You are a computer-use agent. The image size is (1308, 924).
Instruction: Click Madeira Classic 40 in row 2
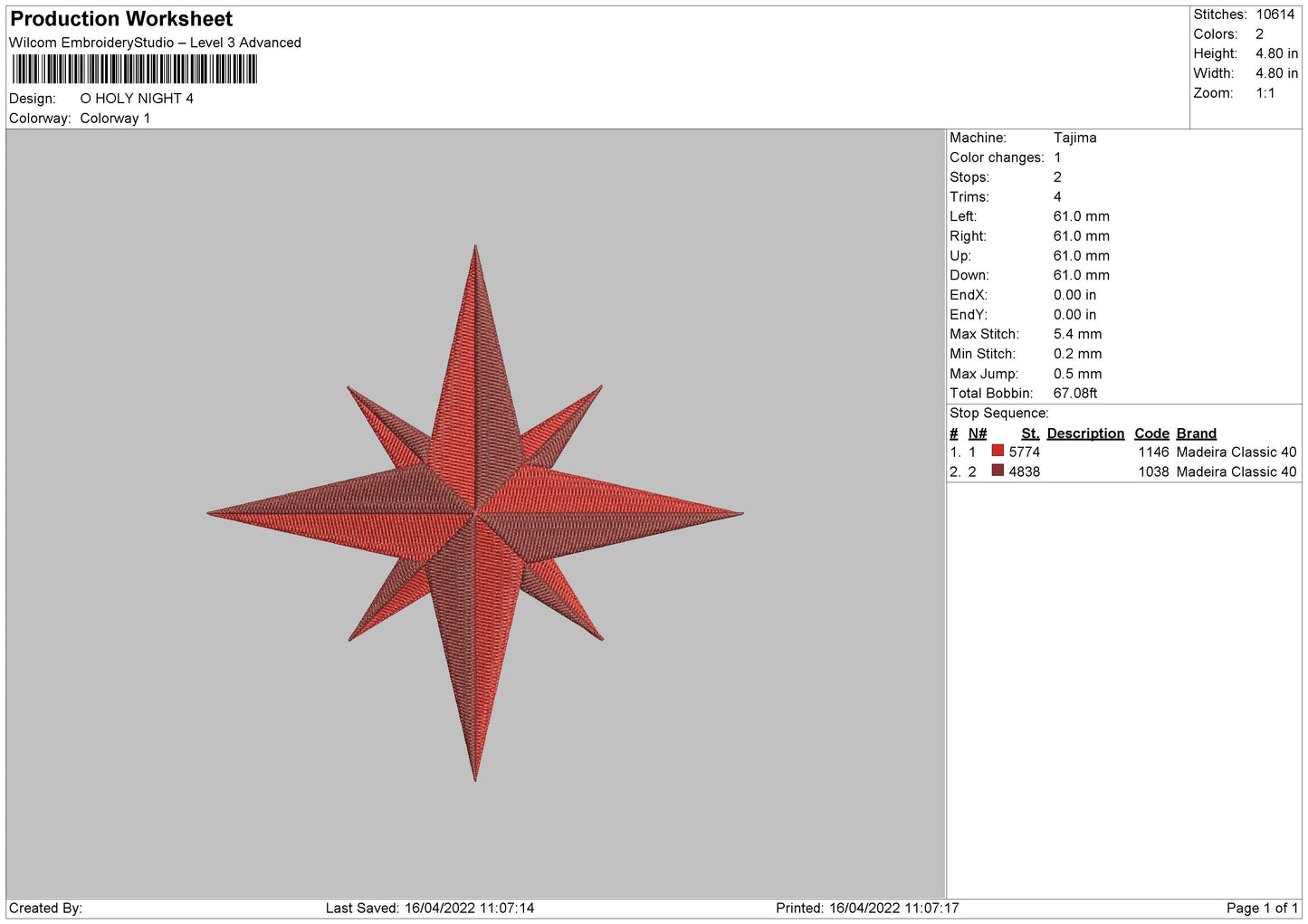click(1236, 472)
